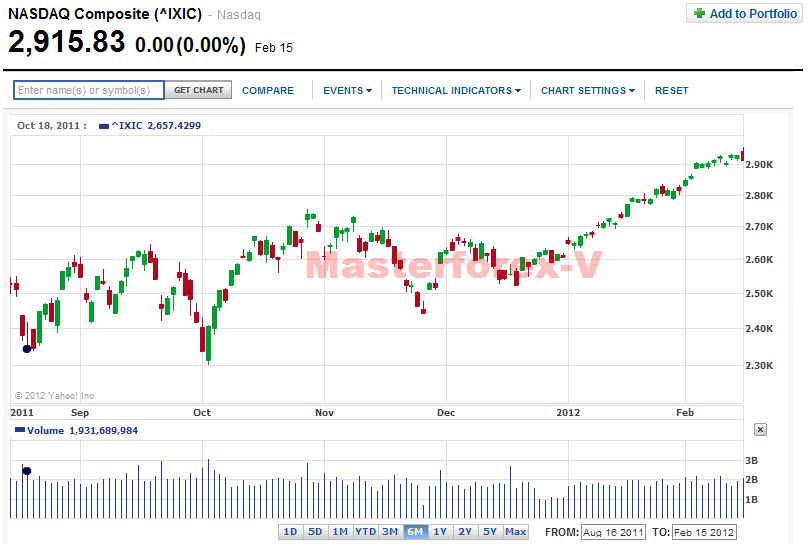Screen dimensions: 808x544
Task: Click the Volume 1,931,689,984 legend value
Action: pyautogui.click(x=82, y=431)
